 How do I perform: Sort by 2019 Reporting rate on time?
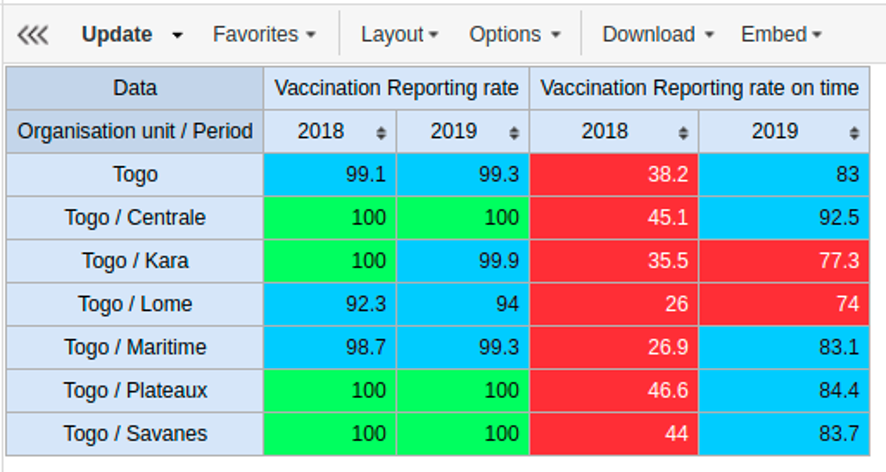click(x=854, y=132)
